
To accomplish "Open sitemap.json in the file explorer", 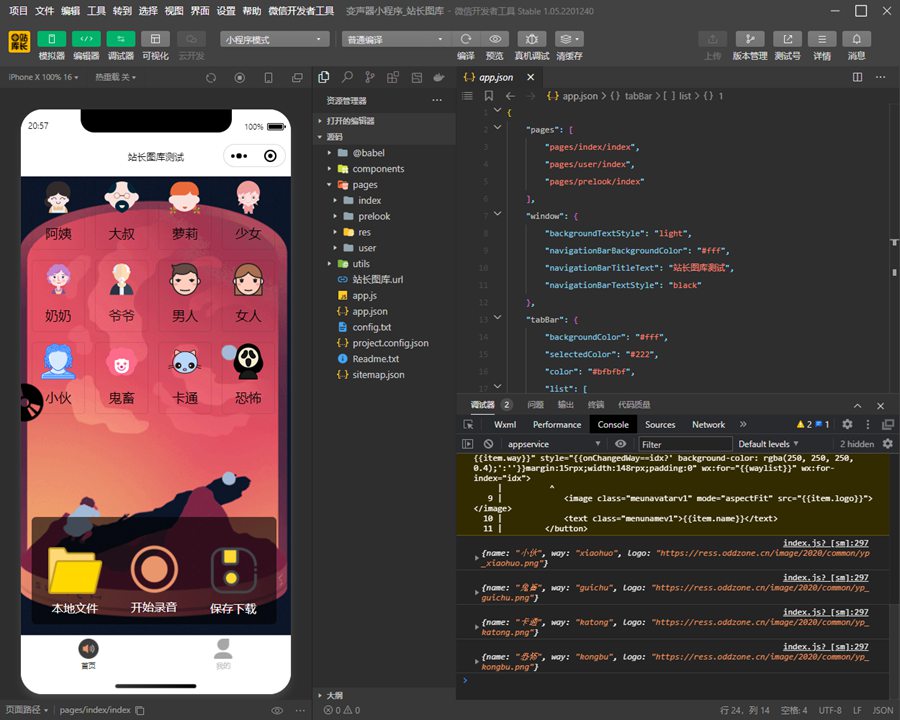I will pyautogui.click(x=378, y=375).
